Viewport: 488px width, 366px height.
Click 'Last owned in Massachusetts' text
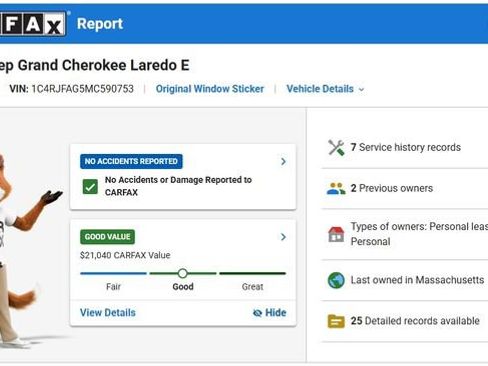click(417, 280)
